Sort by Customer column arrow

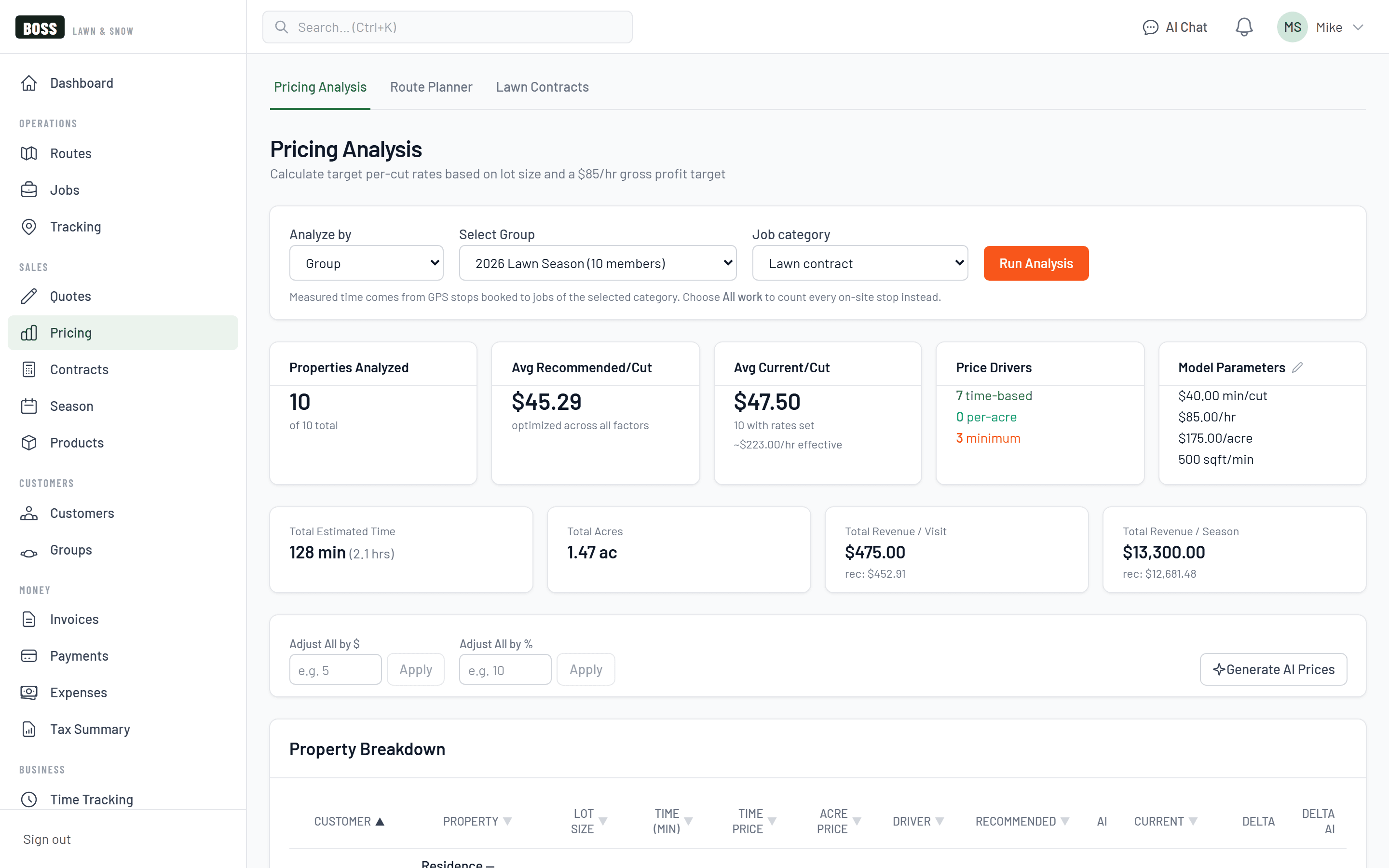(x=380, y=822)
